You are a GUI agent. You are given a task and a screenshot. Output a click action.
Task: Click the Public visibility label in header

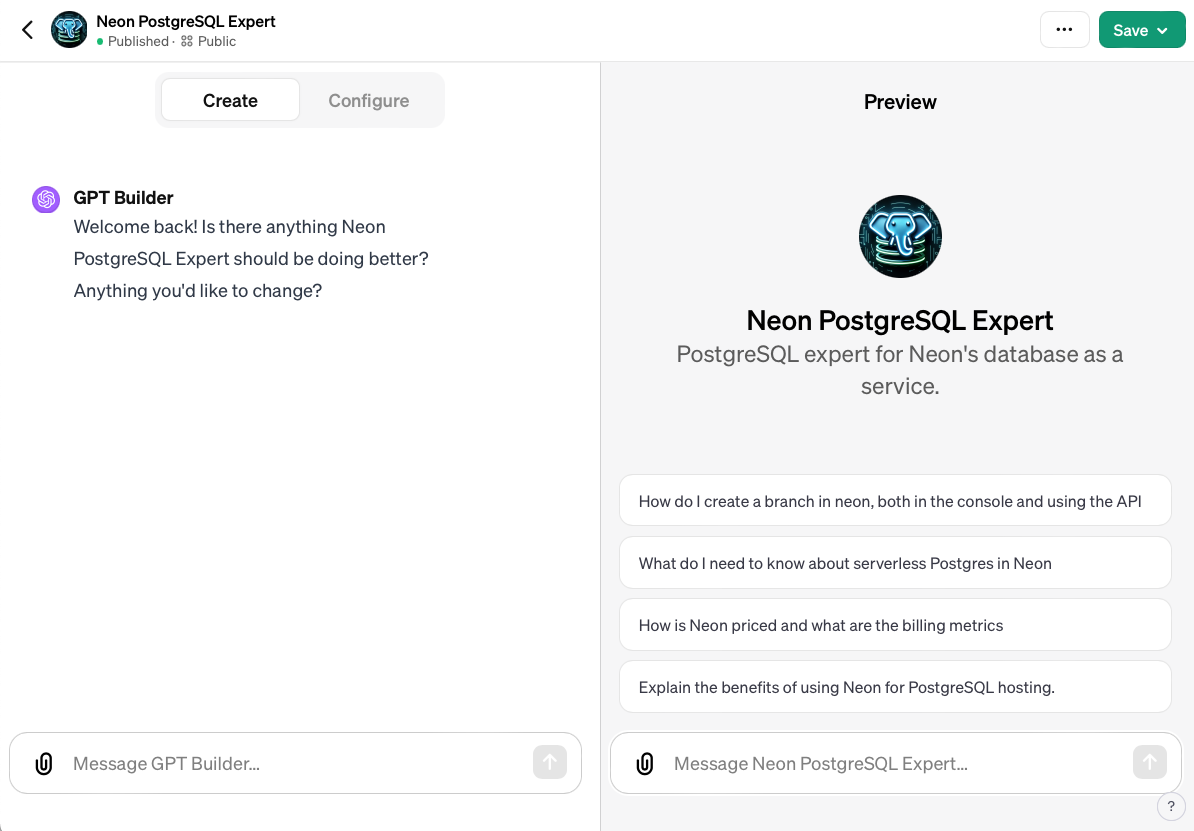(208, 41)
